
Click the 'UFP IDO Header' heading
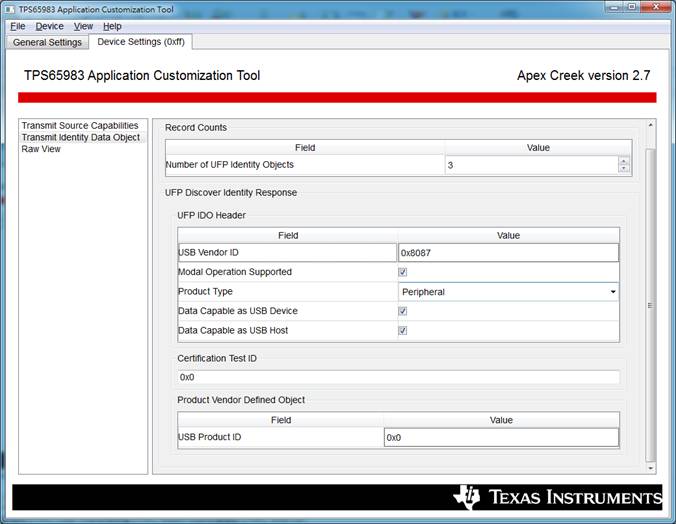click(x=211, y=215)
